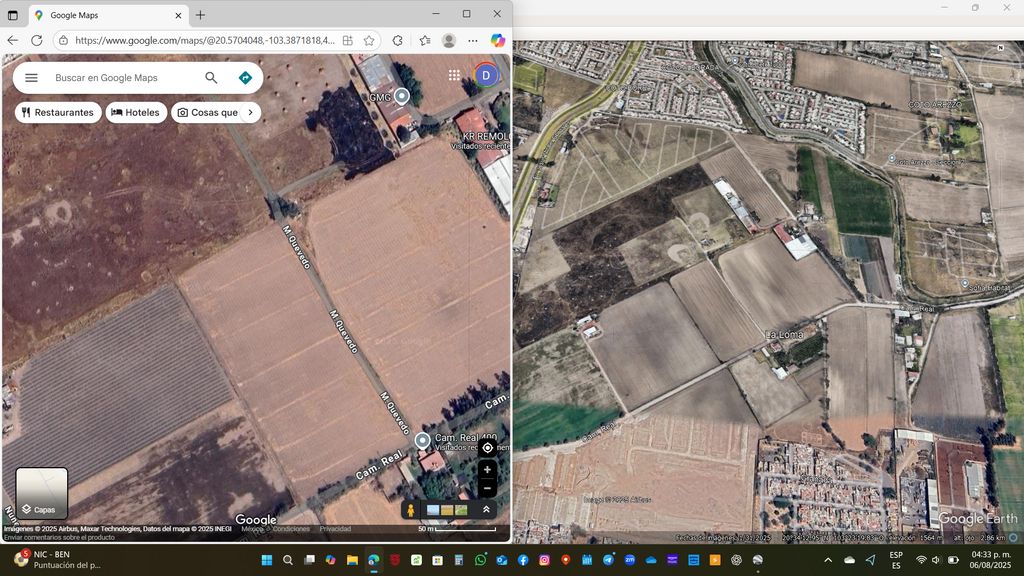Click the Buscar en Google Maps field
This screenshot has height=576, width=1024.
(120, 78)
